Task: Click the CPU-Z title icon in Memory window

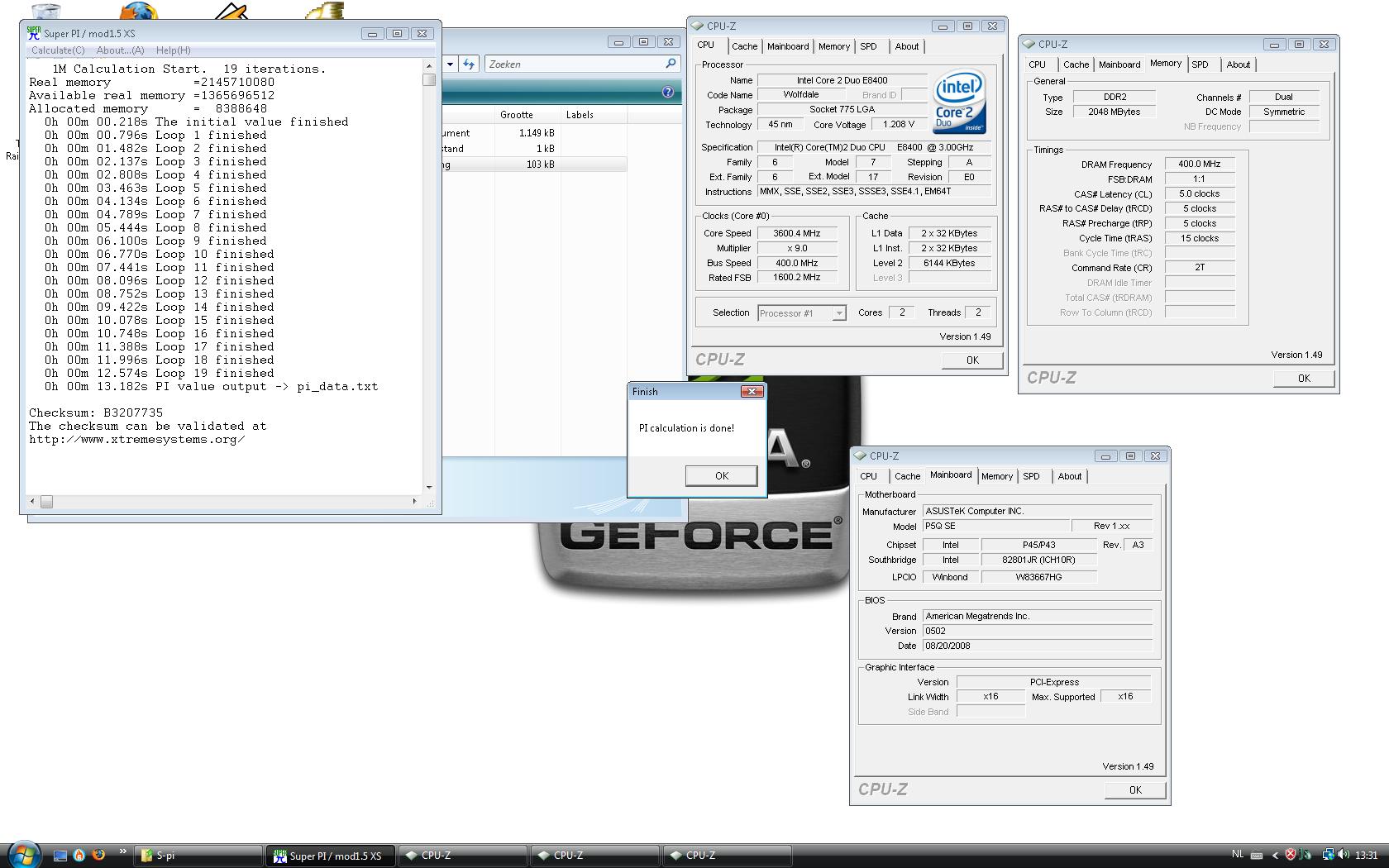Action: 1029,44
